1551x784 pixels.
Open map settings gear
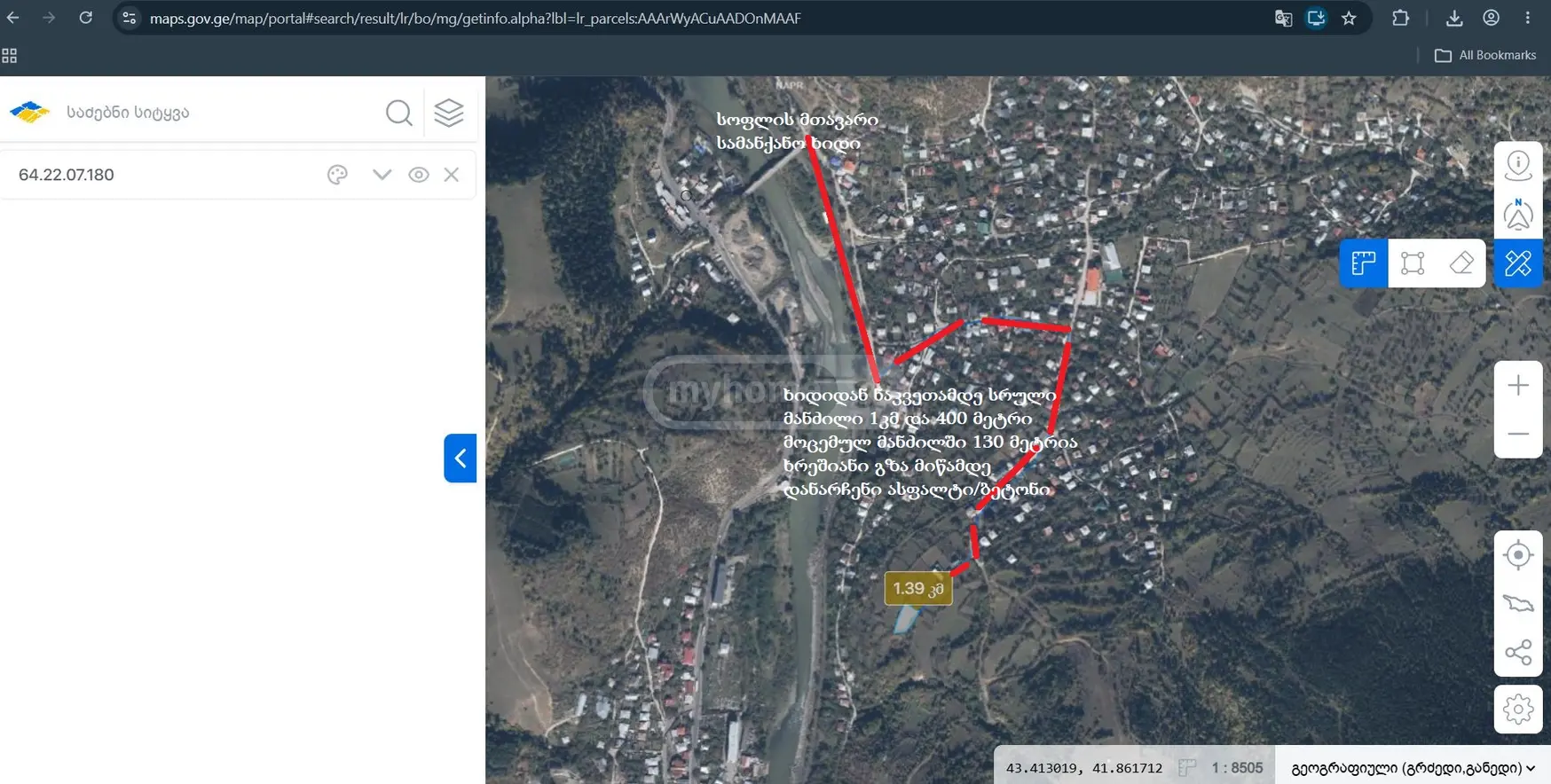coord(1518,710)
